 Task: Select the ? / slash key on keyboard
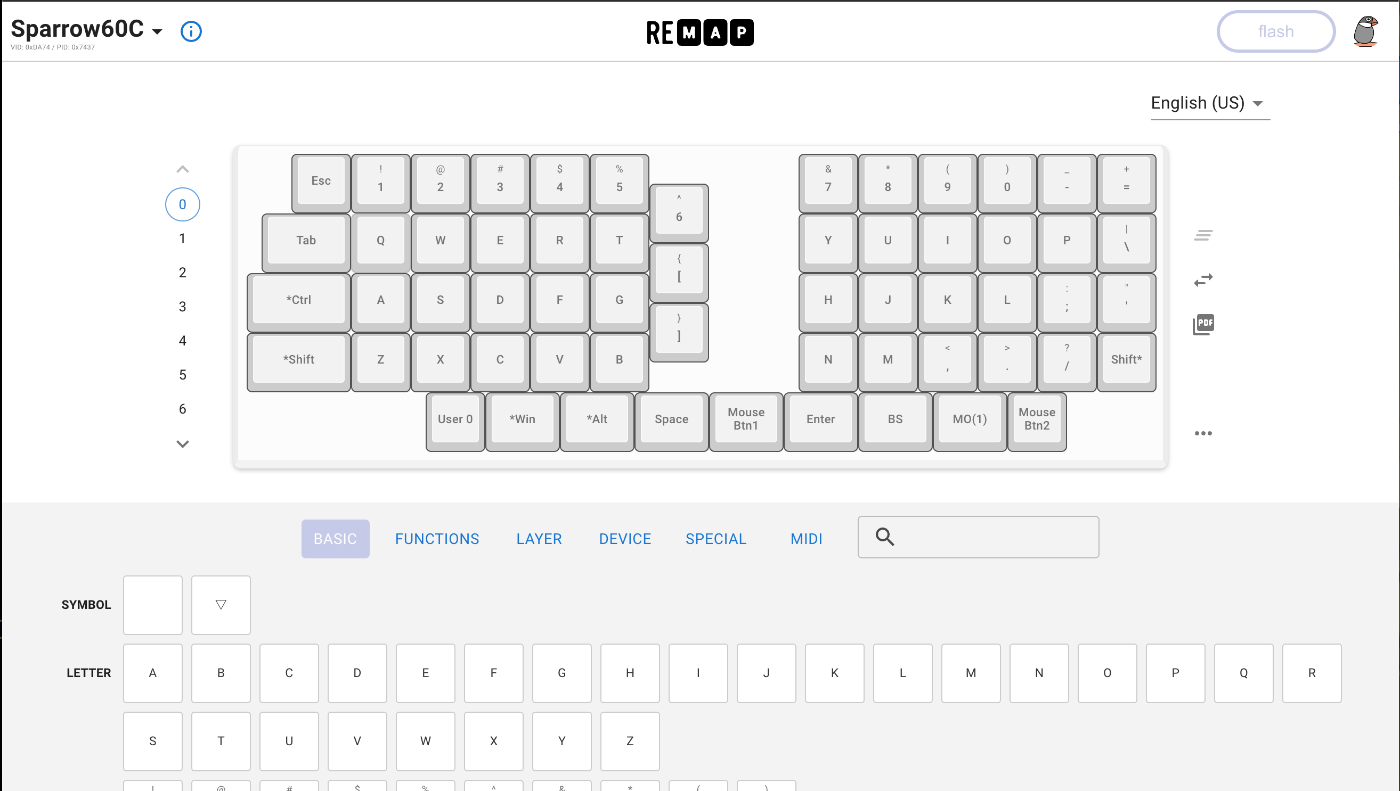click(1067, 362)
